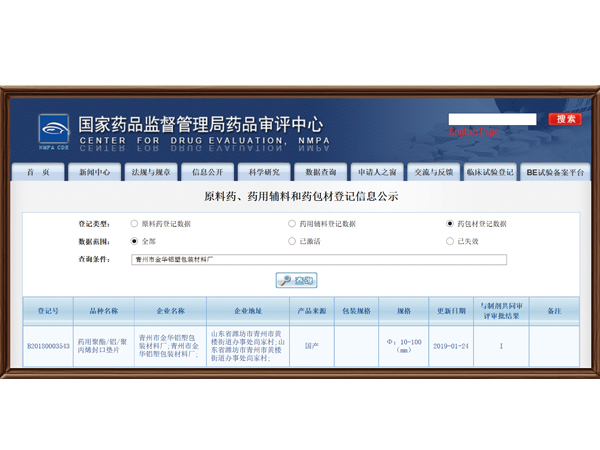This screenshot has width=600, height=450.
Task: Click the 更新日期 column header
Action: coord(451,311)
